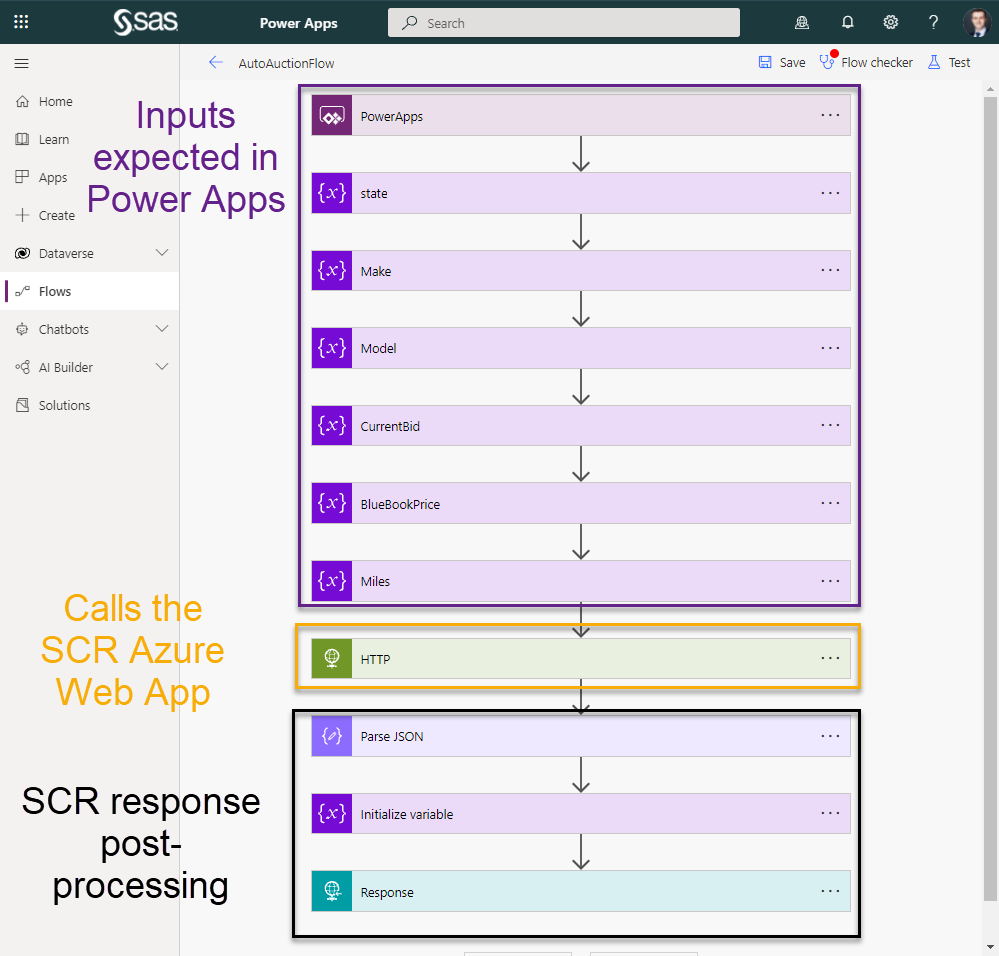Open the user profile avatar
The image size is (999, 956).
(977, 23)
